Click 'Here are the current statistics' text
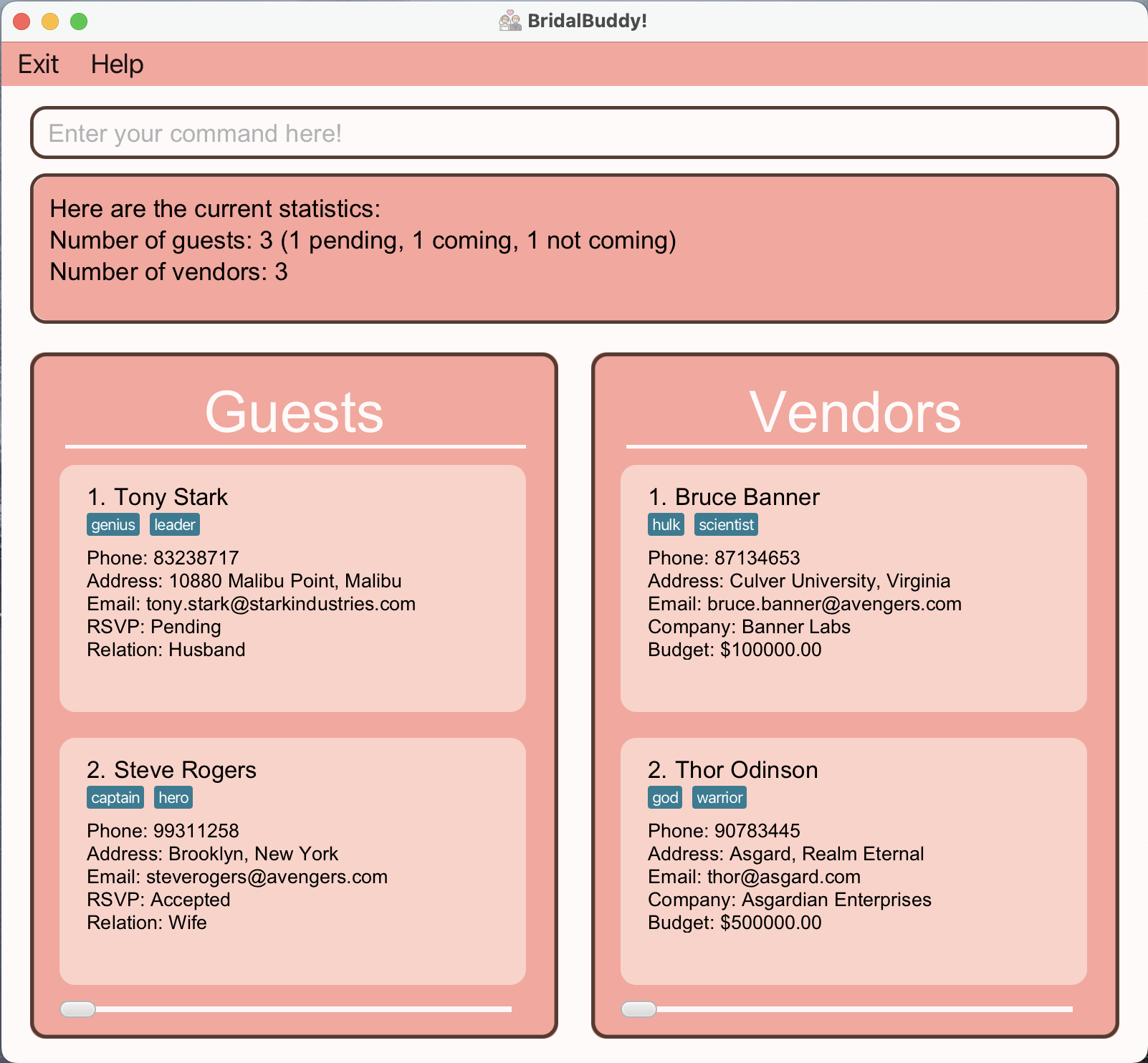 pyautogui.click(x=215, y=209)
